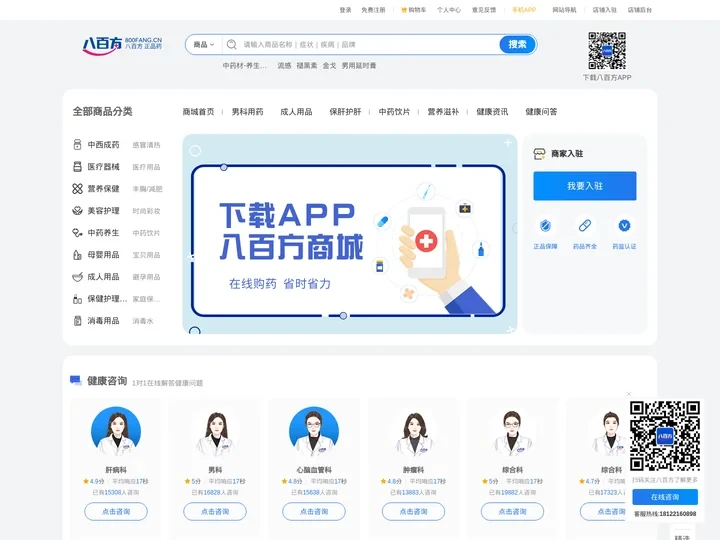Click the 感冒清热 subcategory link
Viewport: 720px width, 540px height.
click(146, 145)
